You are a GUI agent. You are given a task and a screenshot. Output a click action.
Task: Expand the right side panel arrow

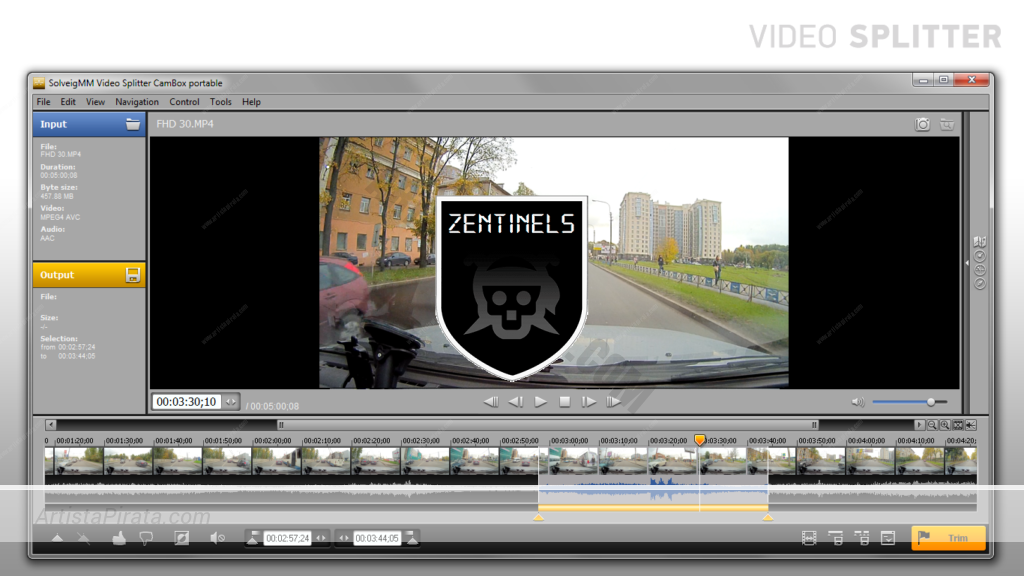coord(967,263)
